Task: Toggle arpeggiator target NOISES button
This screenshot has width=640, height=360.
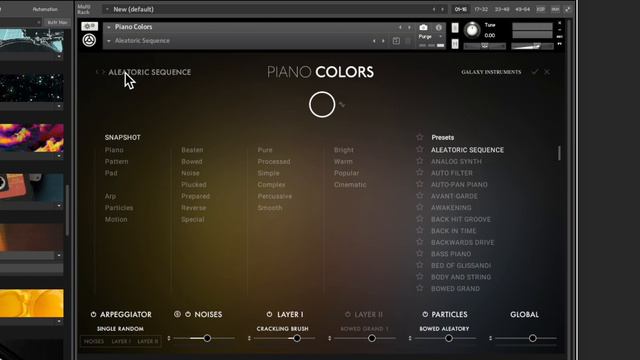Action: pos(94,341)
